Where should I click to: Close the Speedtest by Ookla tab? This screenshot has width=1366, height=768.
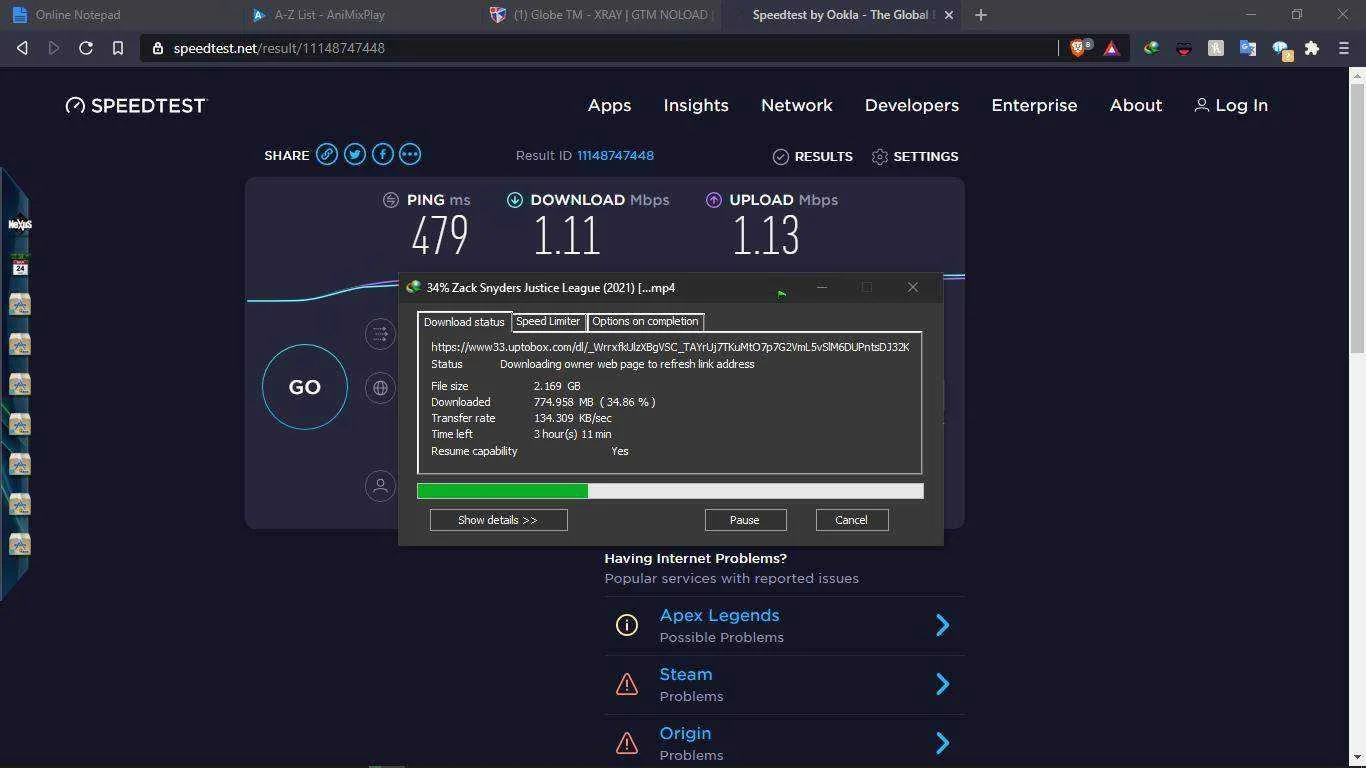[949, 15]
